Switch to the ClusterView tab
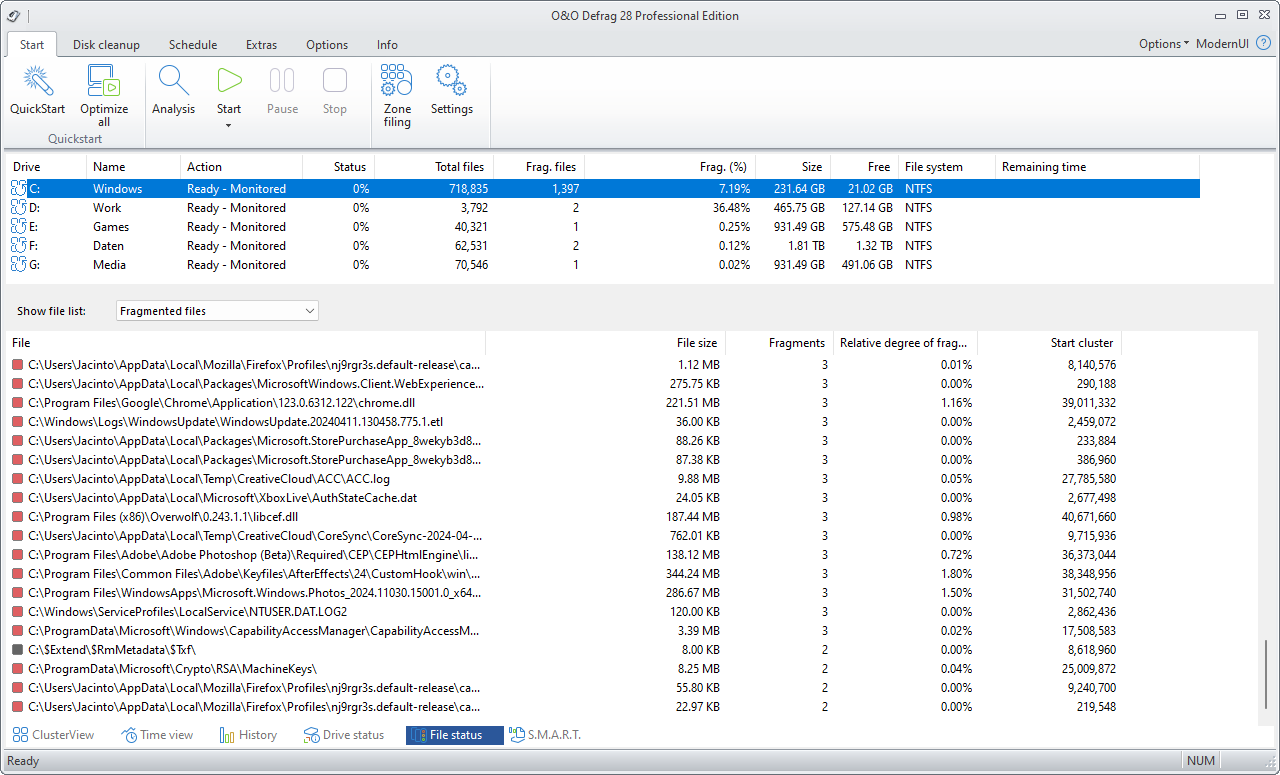1280x775 pixels. [x=53, y=735]
